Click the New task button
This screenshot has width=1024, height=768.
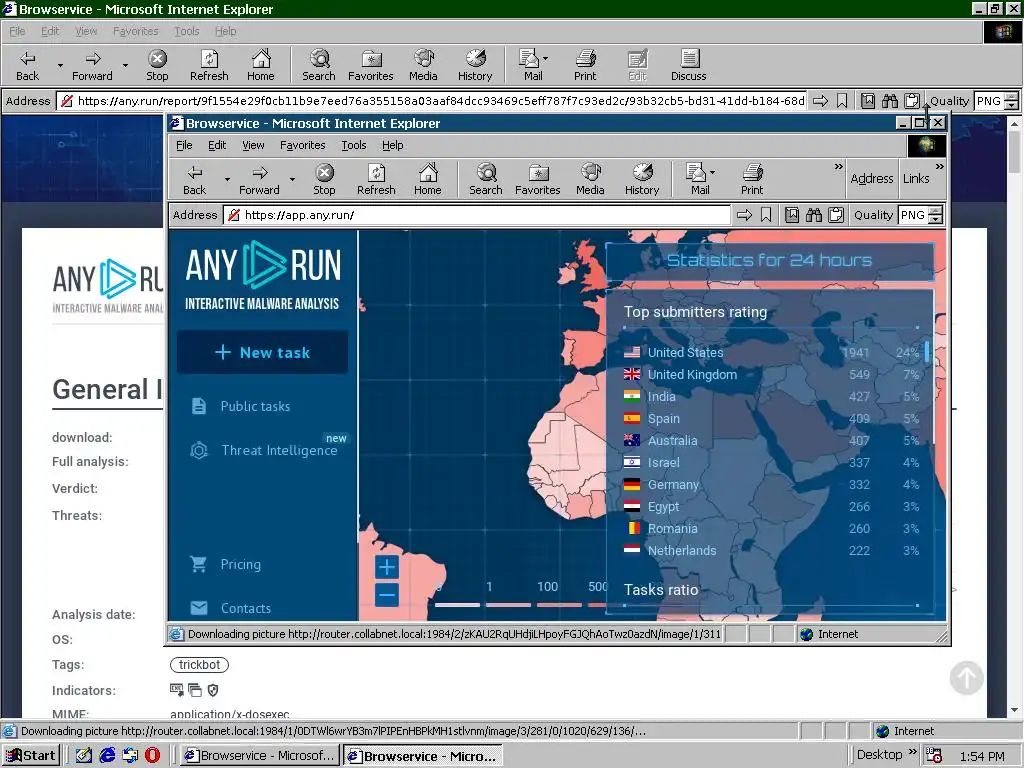[262, 352]
